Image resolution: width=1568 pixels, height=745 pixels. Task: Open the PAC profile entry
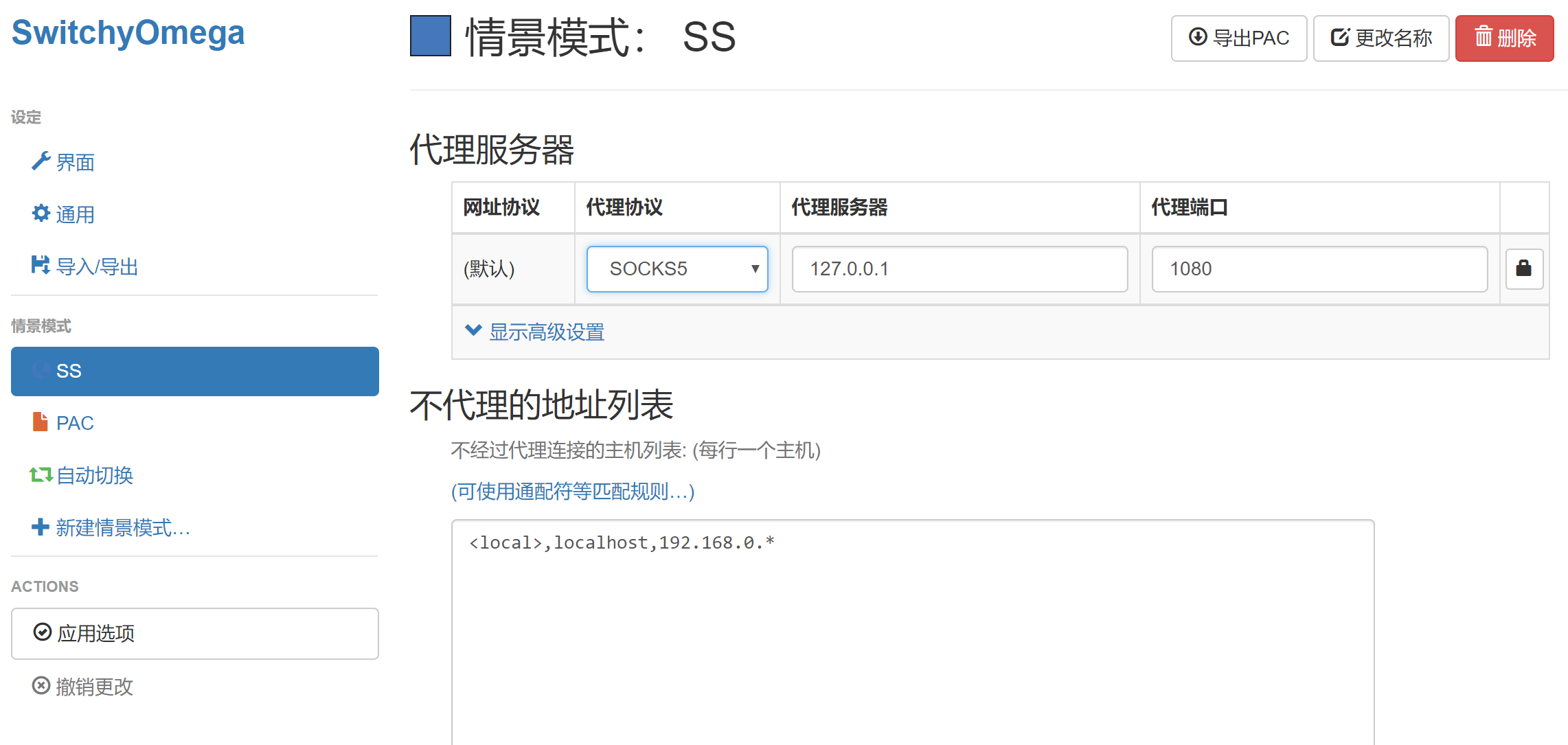click(x=75, y=423)
